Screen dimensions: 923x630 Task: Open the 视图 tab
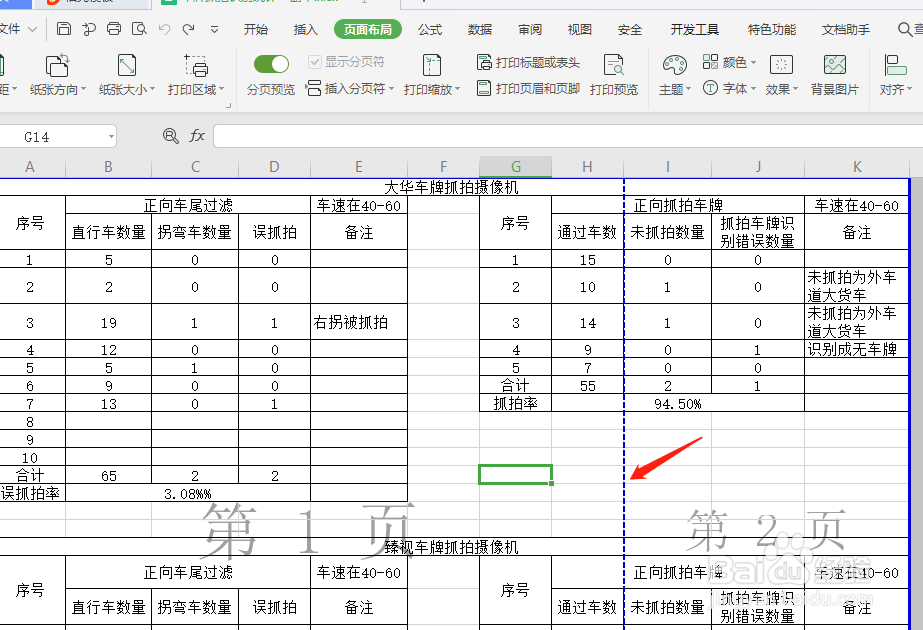[x=579, y=29]
